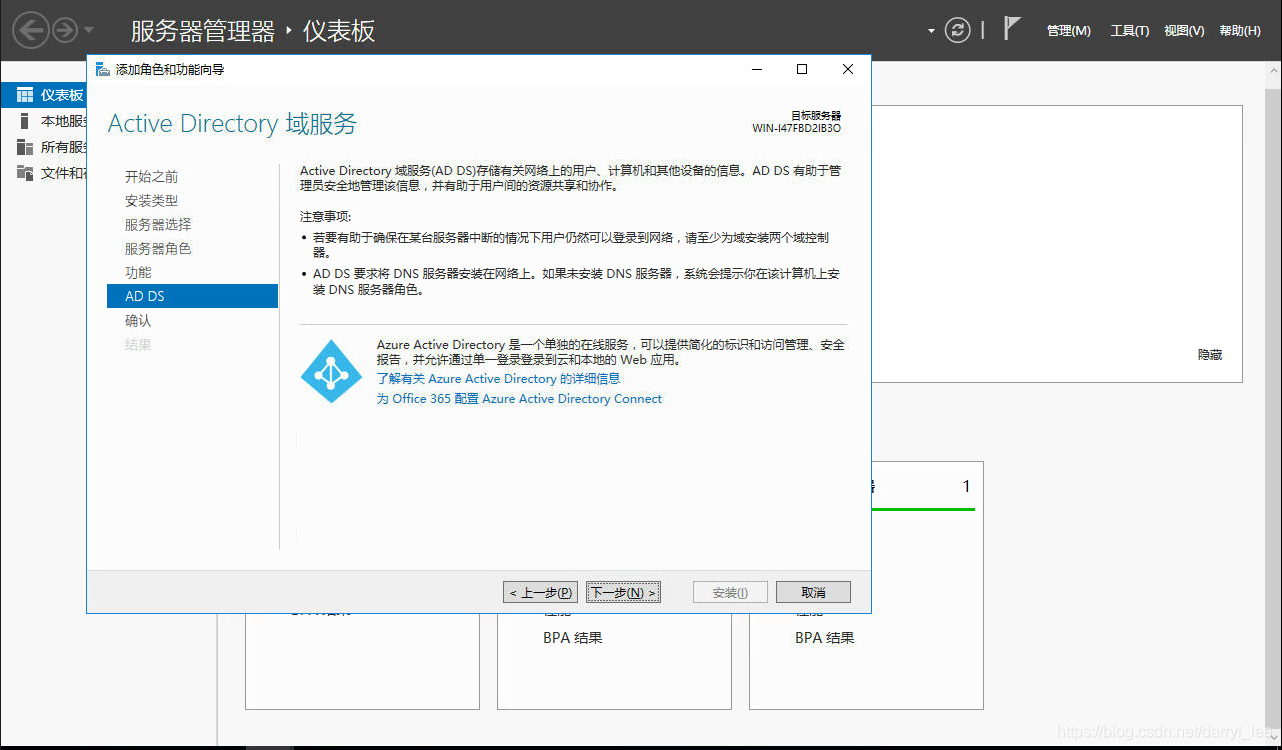Image resolution: width=1282 pixels, height=750 pixels.
Task: Click BPA 结果 in middle dashboard tile
Action: coord(573,638)
